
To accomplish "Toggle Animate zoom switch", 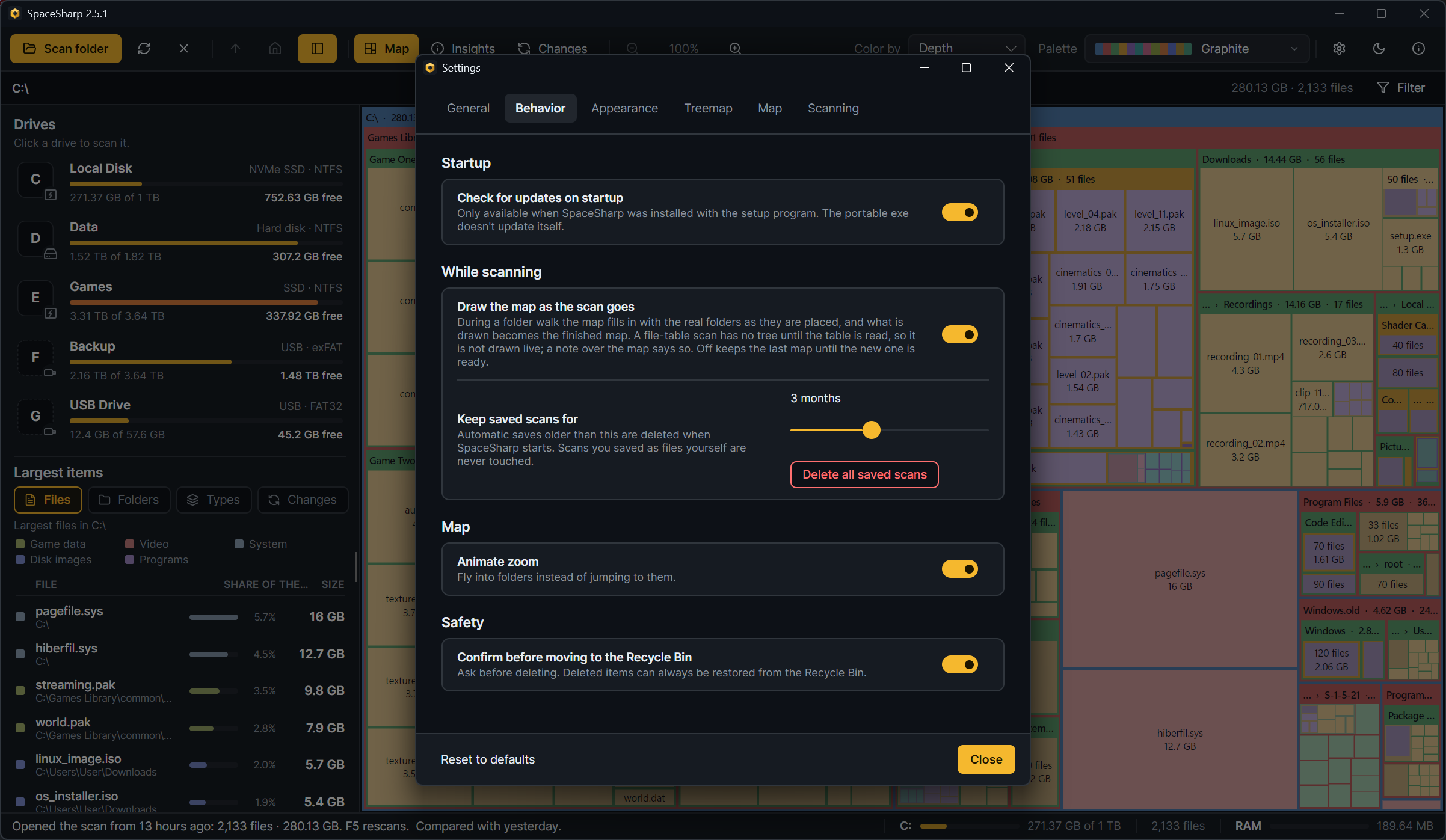I will 960,569.
